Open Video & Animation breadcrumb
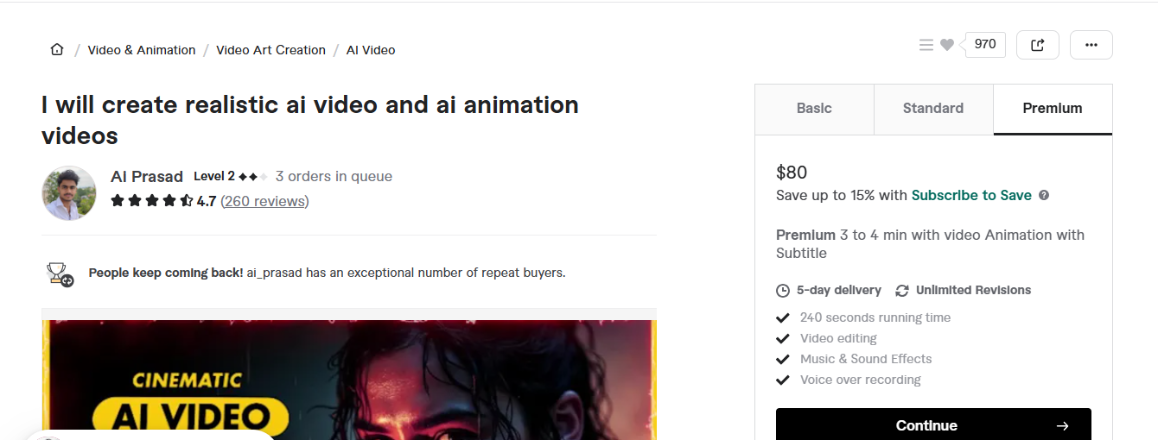This screenshot has height=440, width=1158. pos(142,50)
